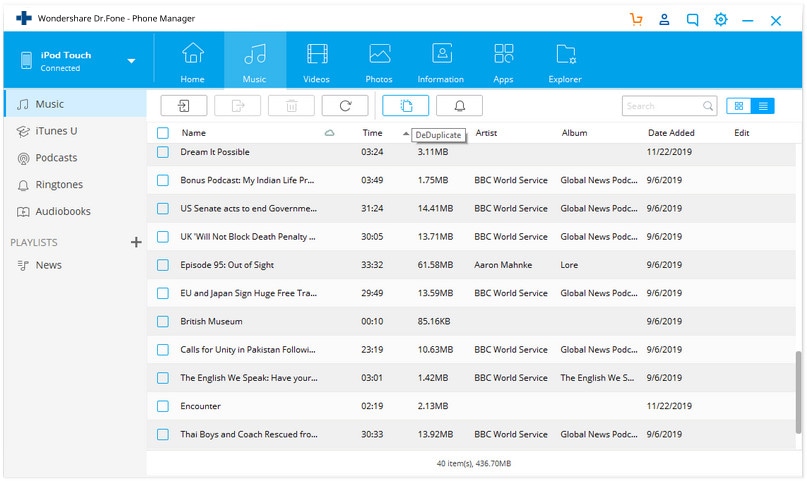Screen dimensions: 807x481
Task: Open the shopping cart icon
Action: click(x=636, y=20)
